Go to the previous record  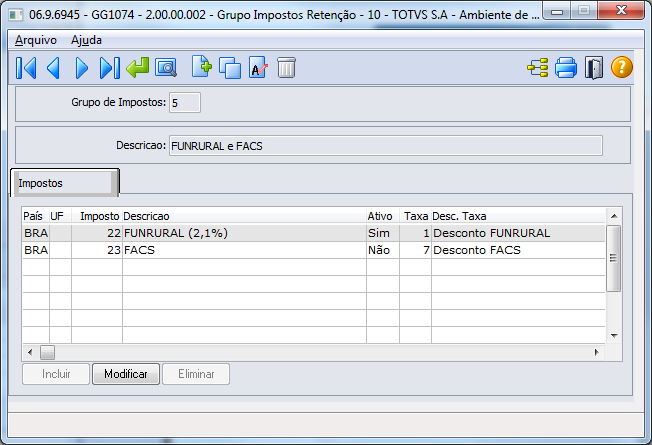pyautogui.click(x=53, y=68)
